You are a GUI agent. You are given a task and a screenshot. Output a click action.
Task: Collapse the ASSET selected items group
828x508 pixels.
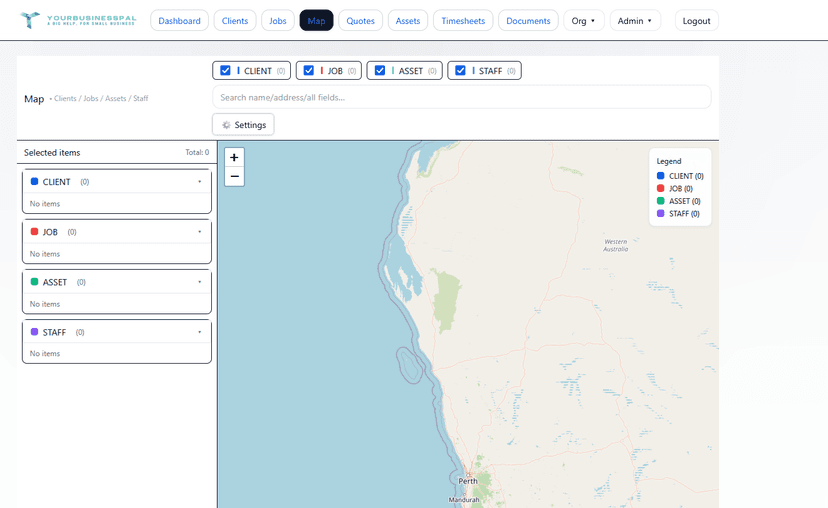(x=200, y=282)
